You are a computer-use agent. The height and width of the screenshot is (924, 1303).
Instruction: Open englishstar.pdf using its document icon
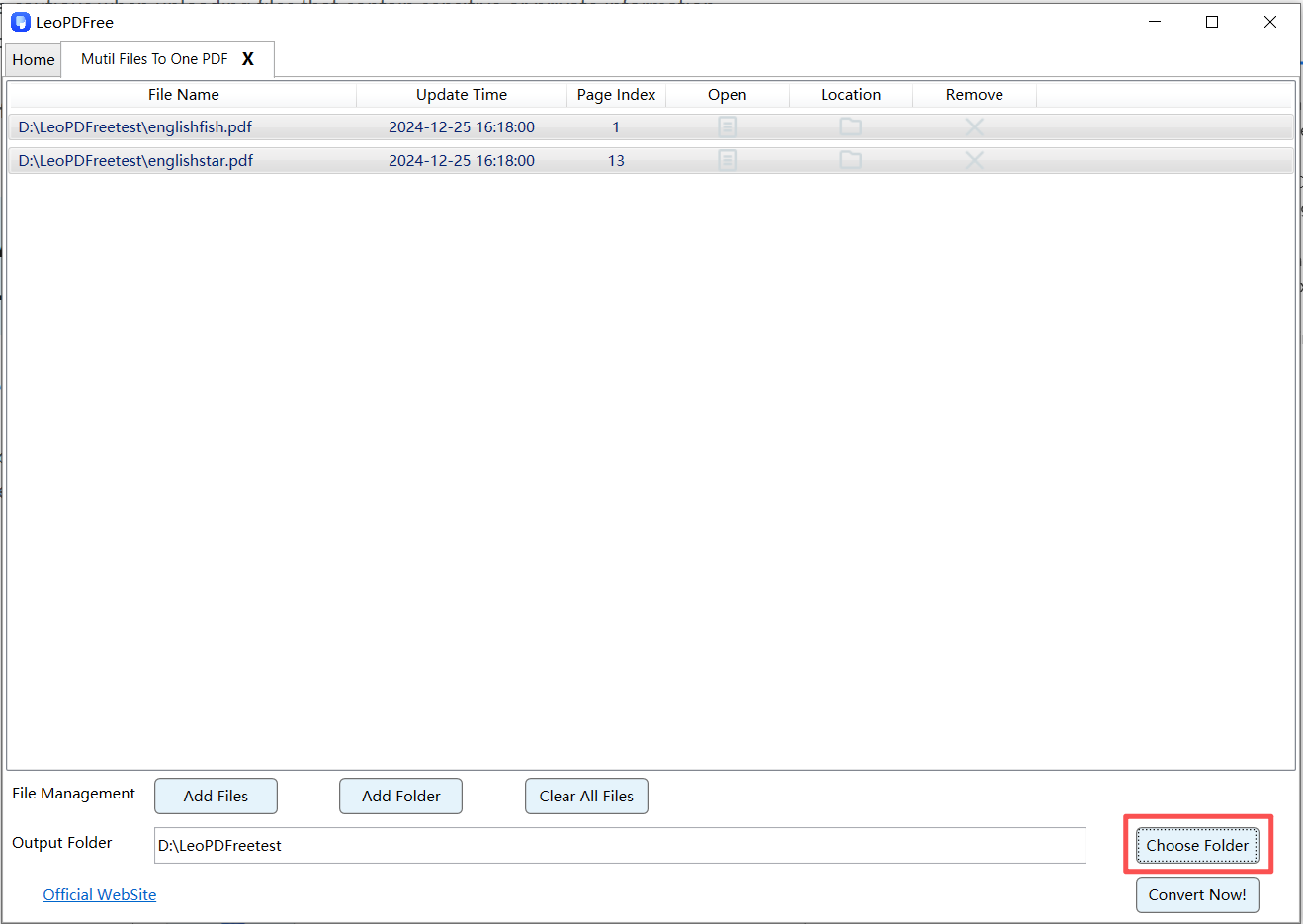point(727,160)
